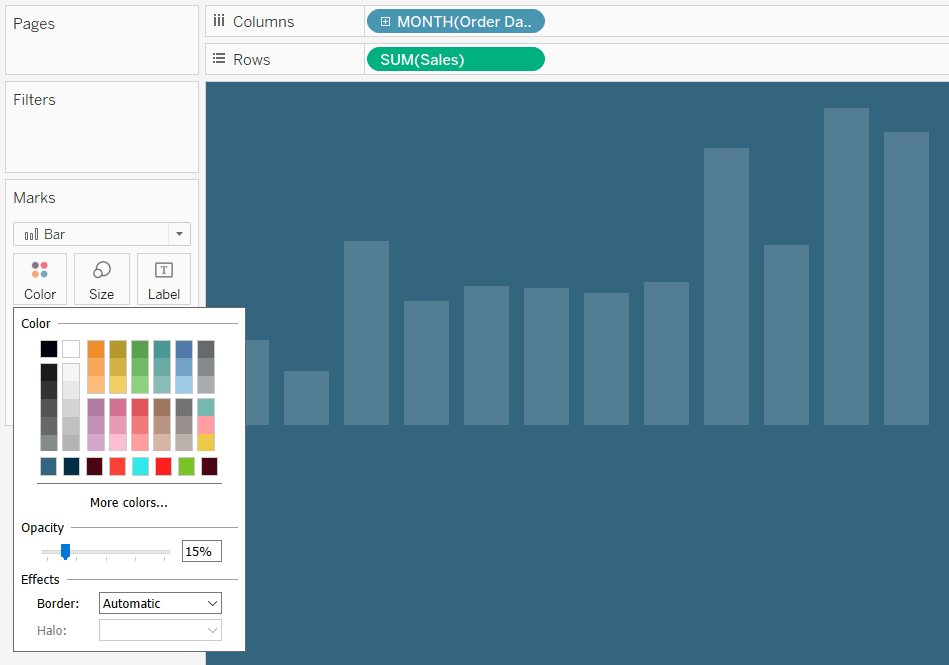This screenshot has width=949, height=665.
Task: Select the SUM(Sales) pill on Rows
Action: pyautogui.click(x=455, y=59)
